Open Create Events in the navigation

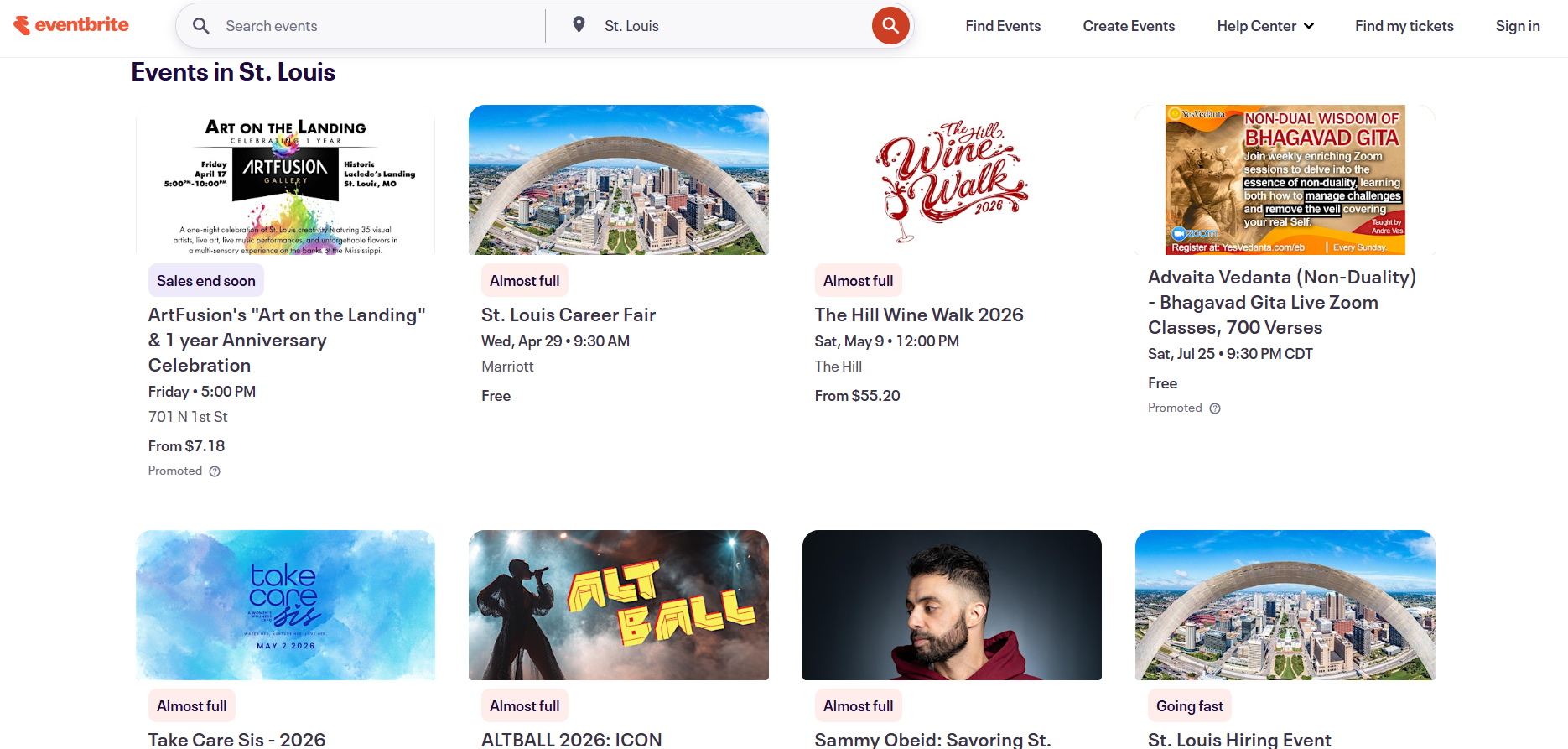(1129, 26)
